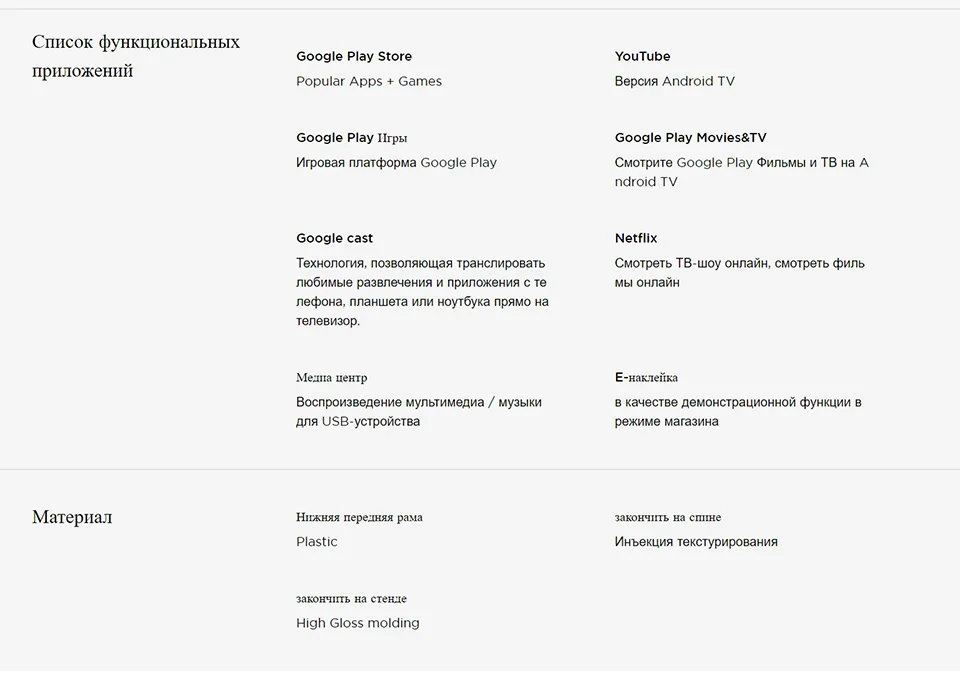Select the Plastic material value
Screen dimensions: 960x678
[317, 542]
